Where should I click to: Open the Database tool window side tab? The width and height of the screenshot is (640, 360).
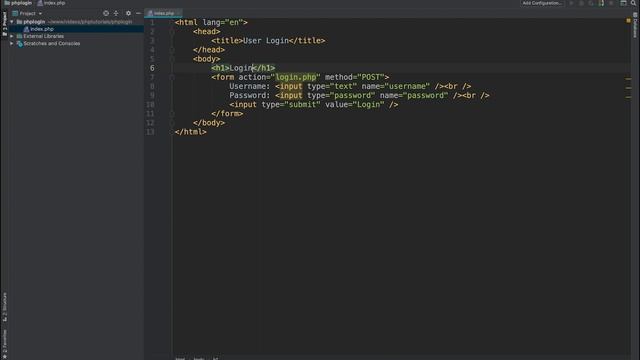pos(635,25)
